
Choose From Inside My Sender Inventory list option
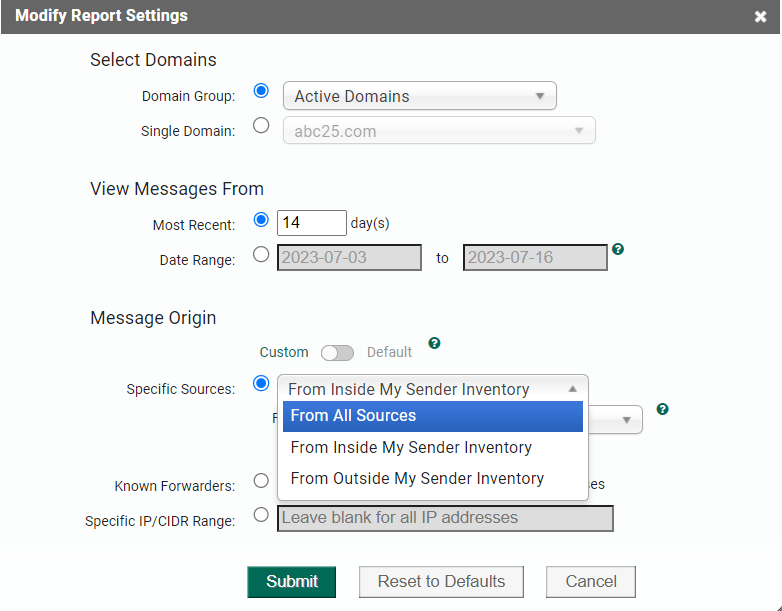point(432,447)
